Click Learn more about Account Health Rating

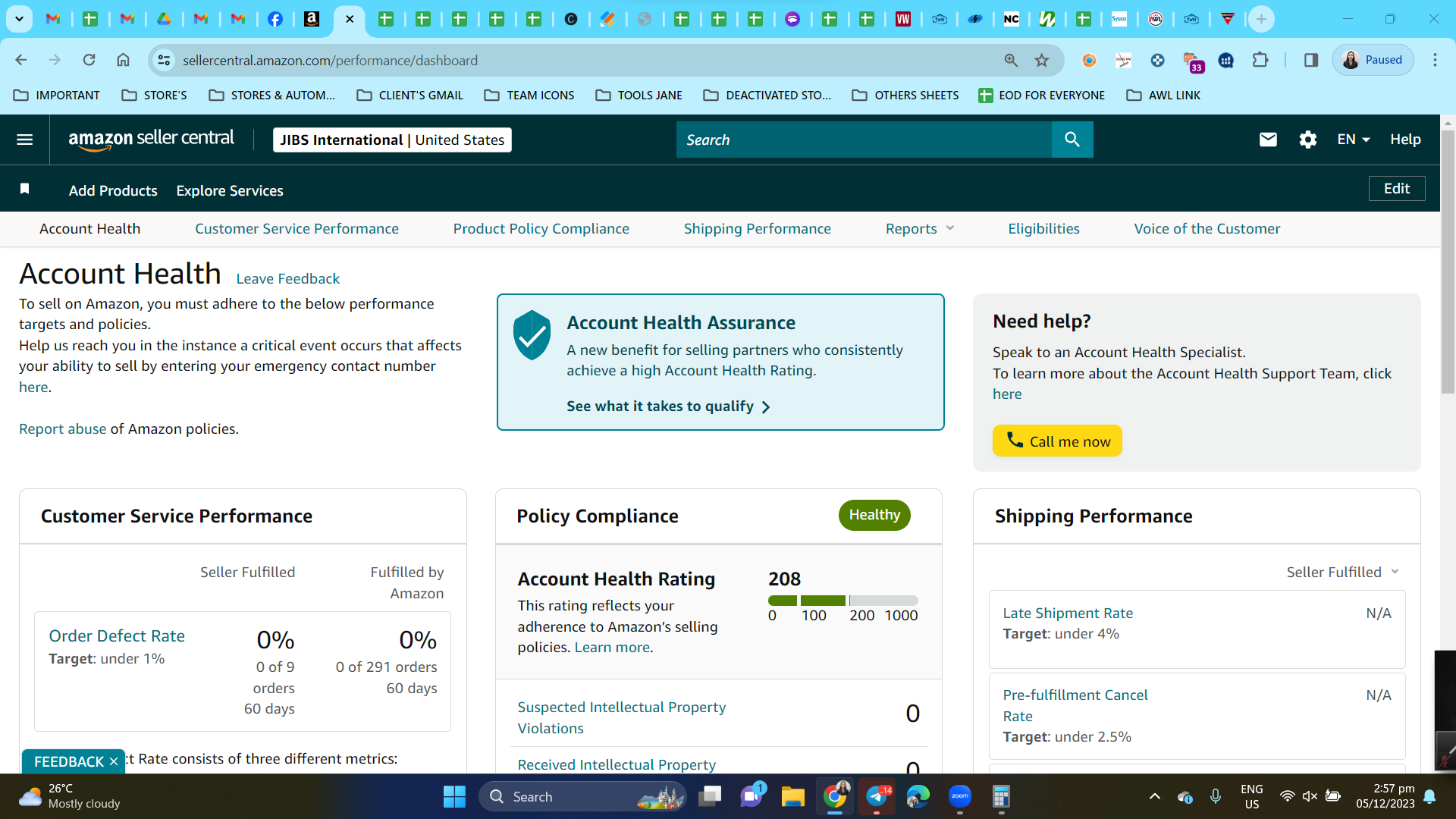click(x=612, y=648)
